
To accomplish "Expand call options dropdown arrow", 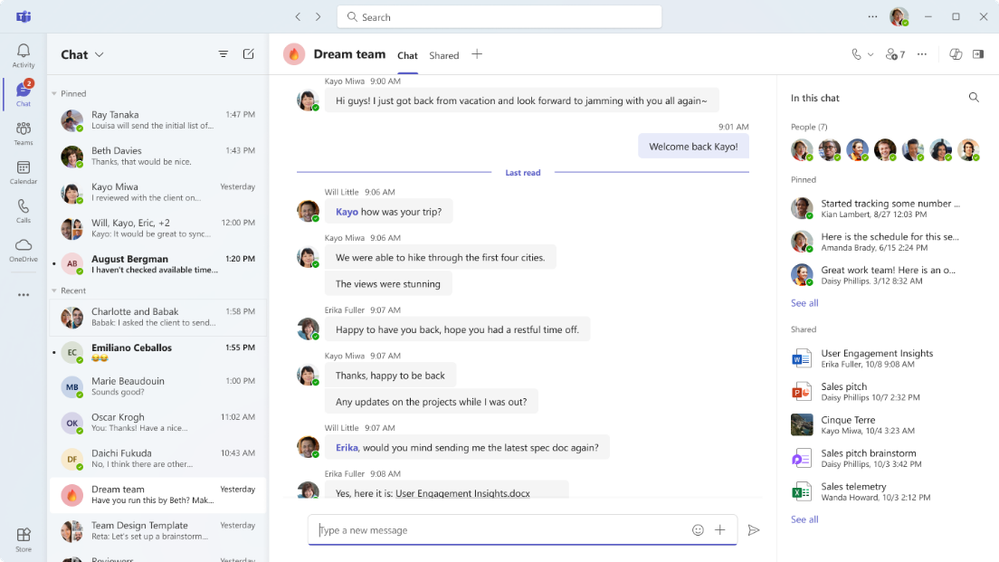I will point(870,55).
